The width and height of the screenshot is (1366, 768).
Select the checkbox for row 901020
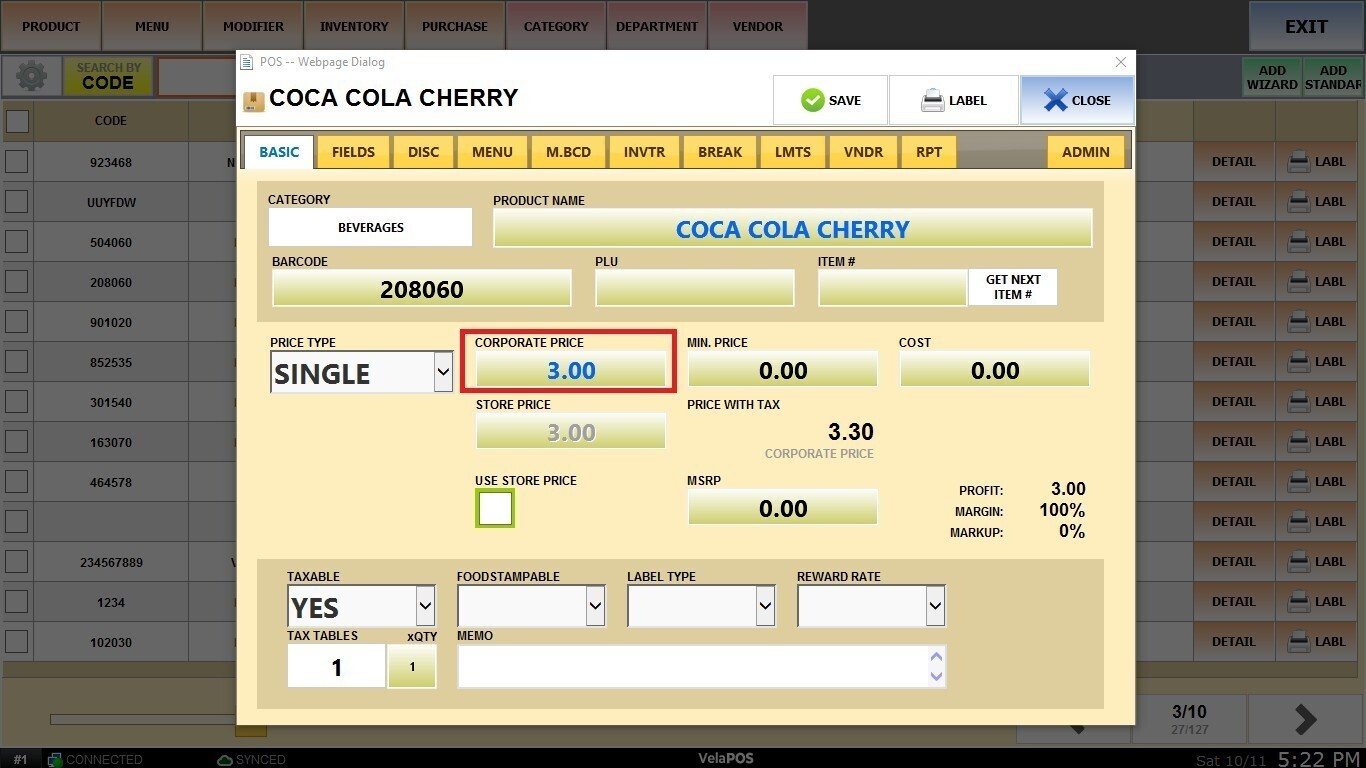click(x=17, y=321)
